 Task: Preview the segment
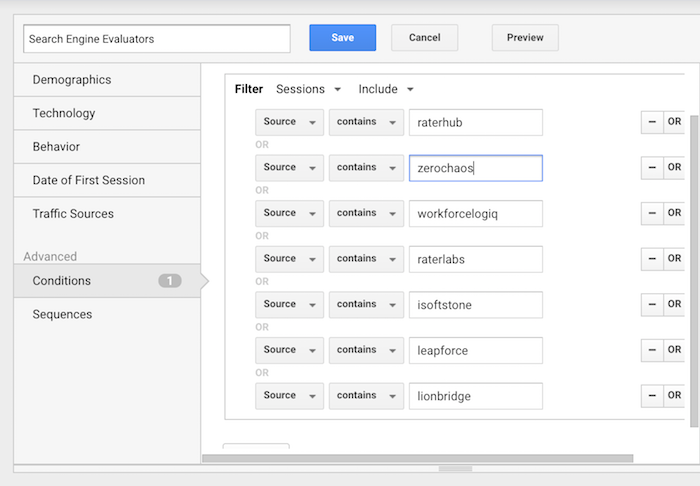tap(525, 37)
